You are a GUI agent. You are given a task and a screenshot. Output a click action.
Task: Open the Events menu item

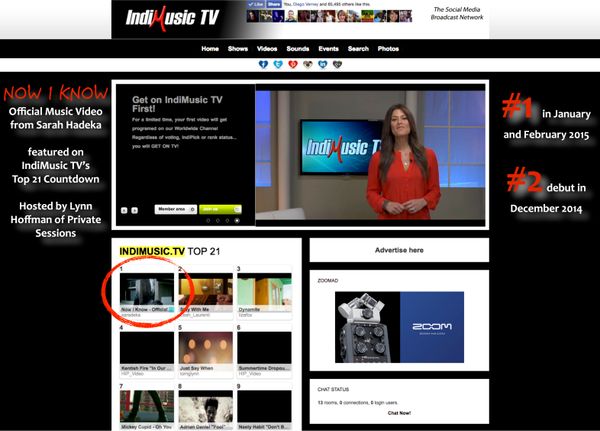click(328, 49)
